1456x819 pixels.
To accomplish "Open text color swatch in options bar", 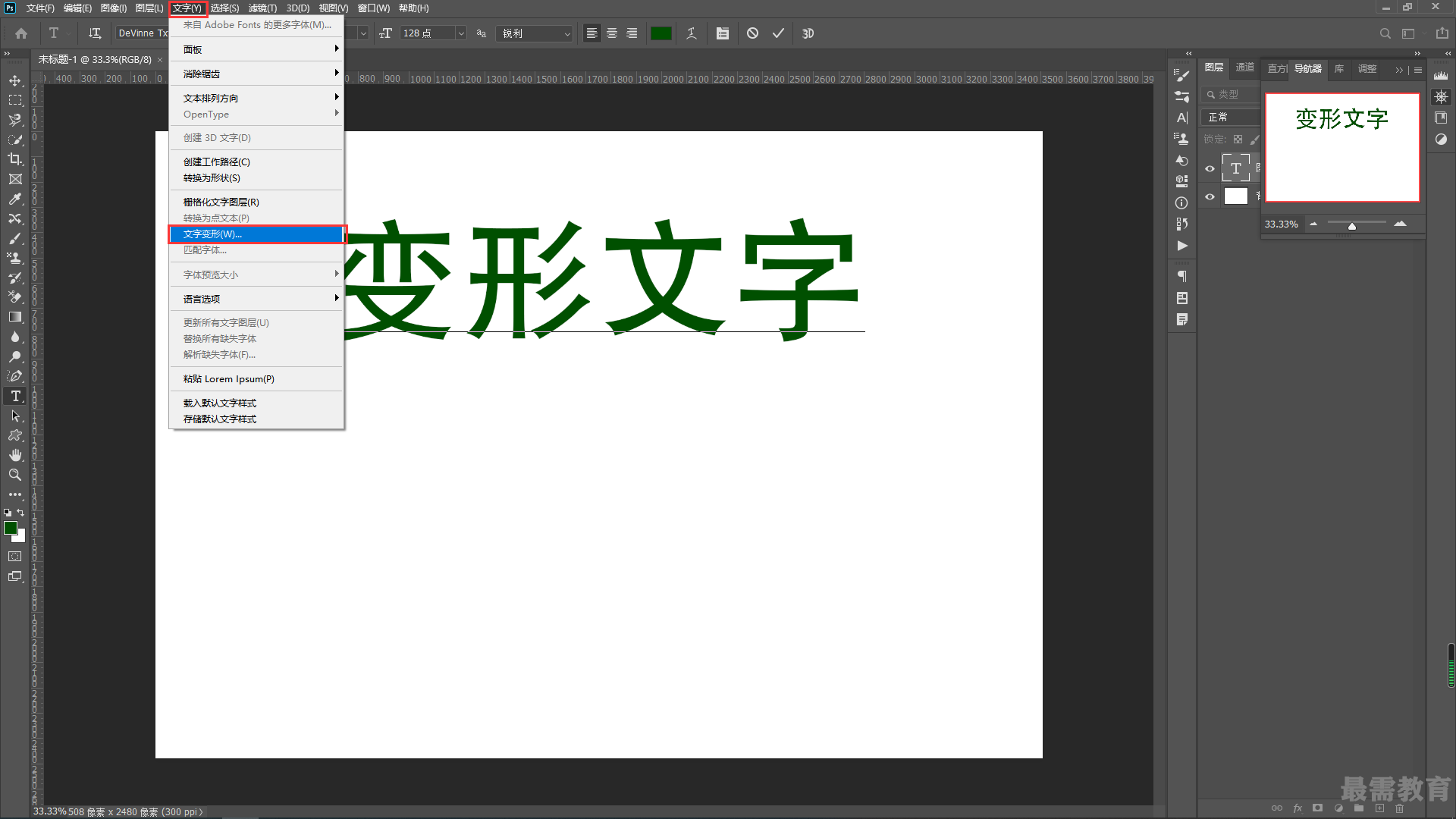I will click(661, 33).
